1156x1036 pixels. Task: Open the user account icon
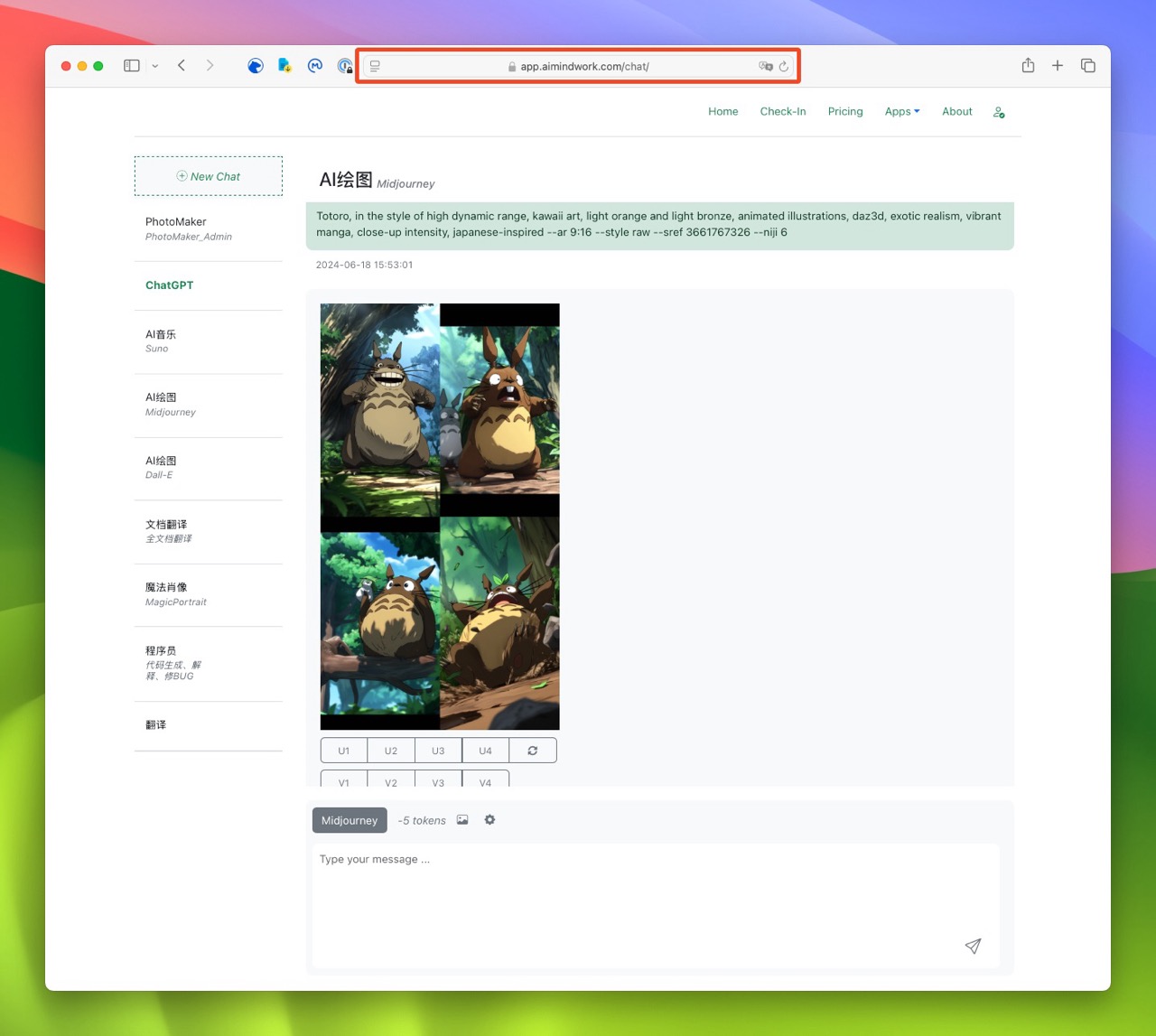point(999,112)
